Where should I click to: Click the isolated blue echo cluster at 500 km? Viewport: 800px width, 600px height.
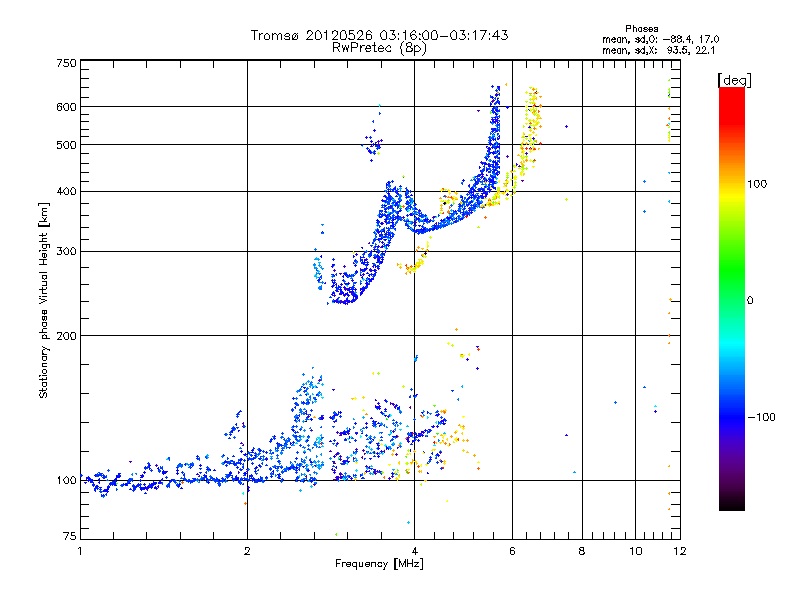(373, 144)
